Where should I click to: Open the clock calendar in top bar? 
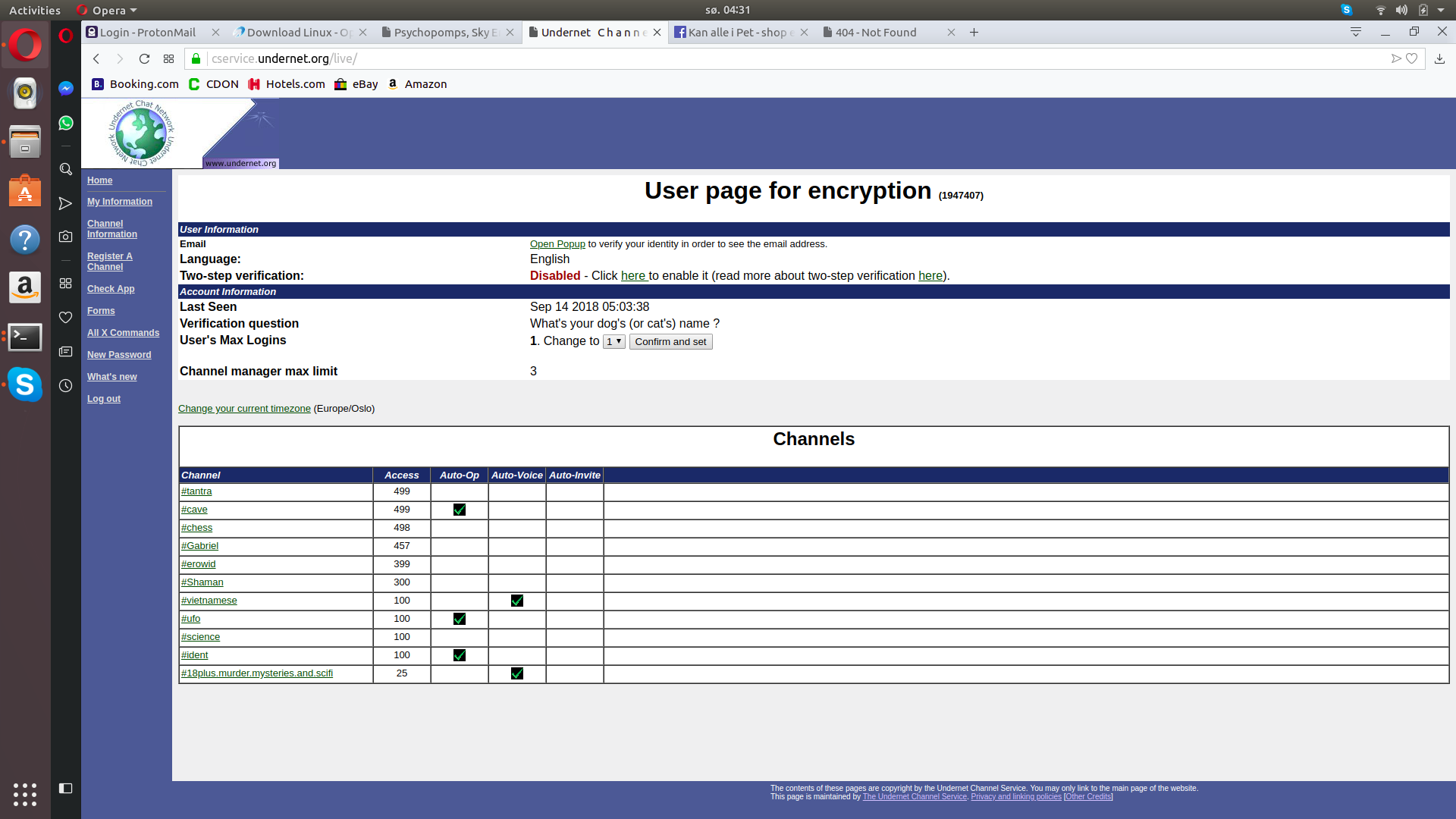(727, 10)
